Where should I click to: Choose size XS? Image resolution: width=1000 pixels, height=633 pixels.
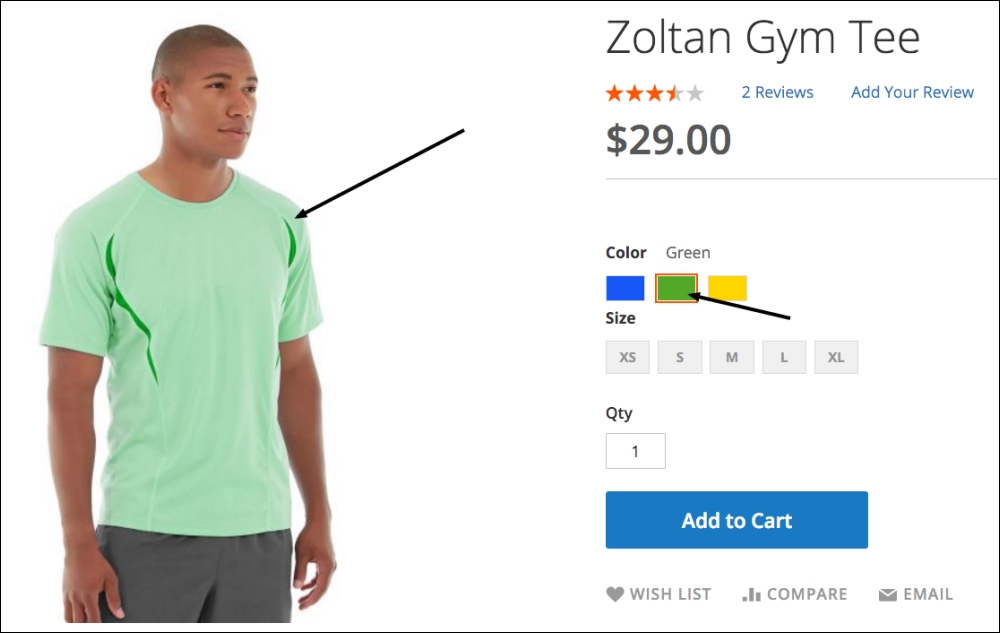tap(628, 357)
